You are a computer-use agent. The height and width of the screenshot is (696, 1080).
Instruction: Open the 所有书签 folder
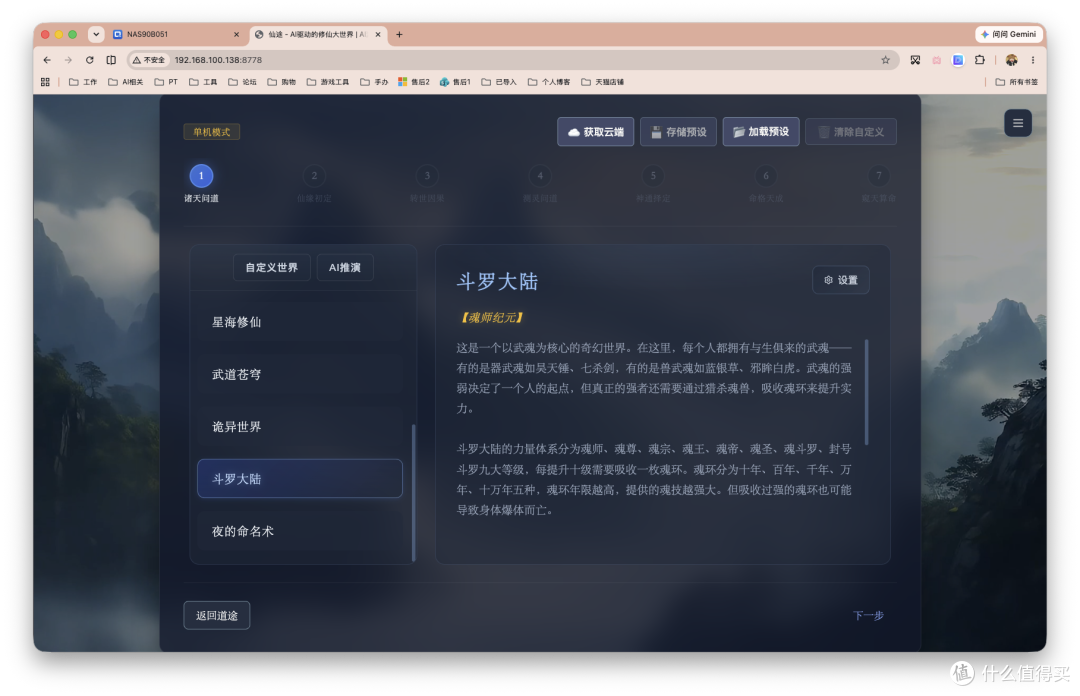point(1017,82)
